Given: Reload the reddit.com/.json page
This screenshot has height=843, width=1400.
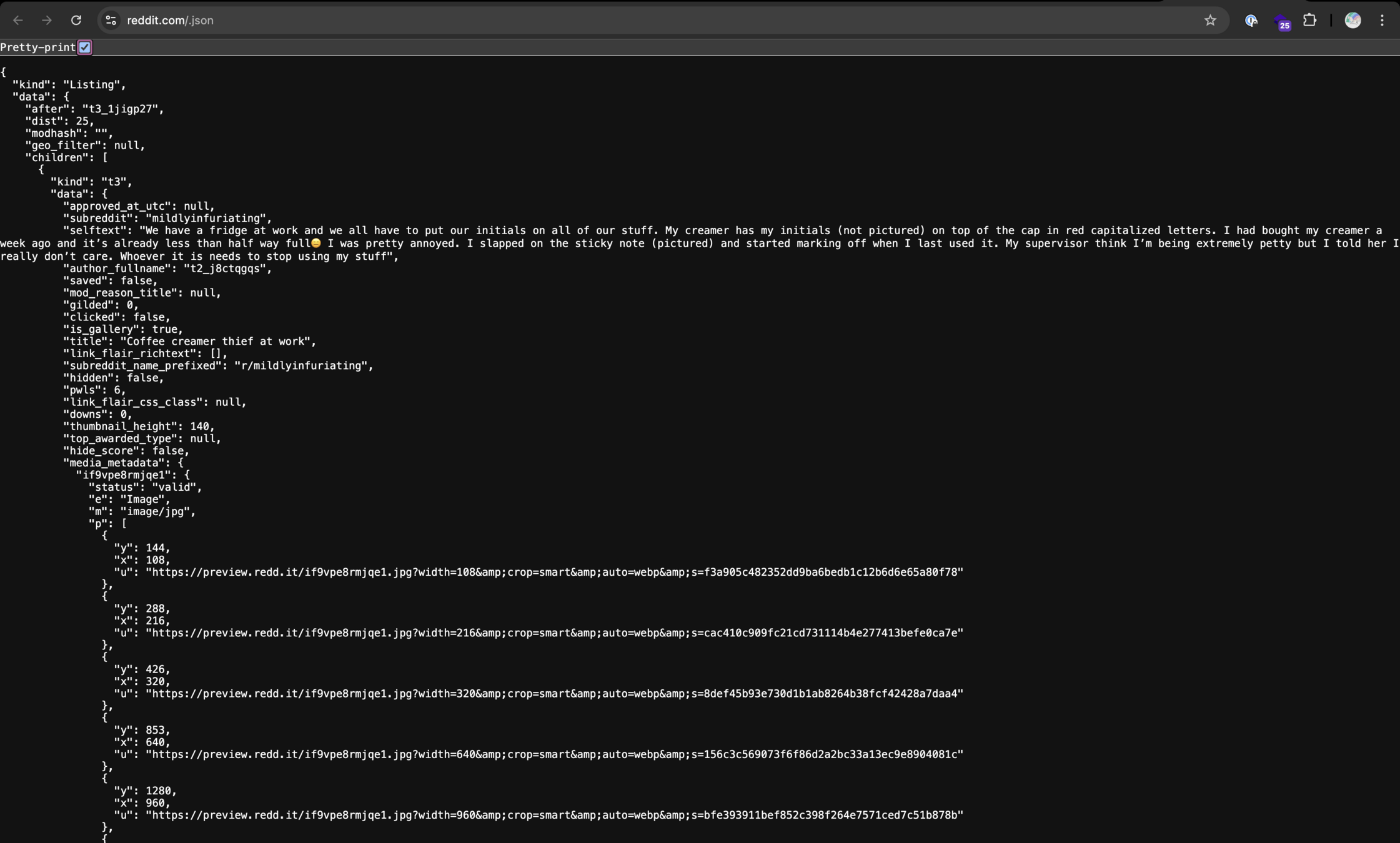Looking at the screenshot, I should 76,21.
